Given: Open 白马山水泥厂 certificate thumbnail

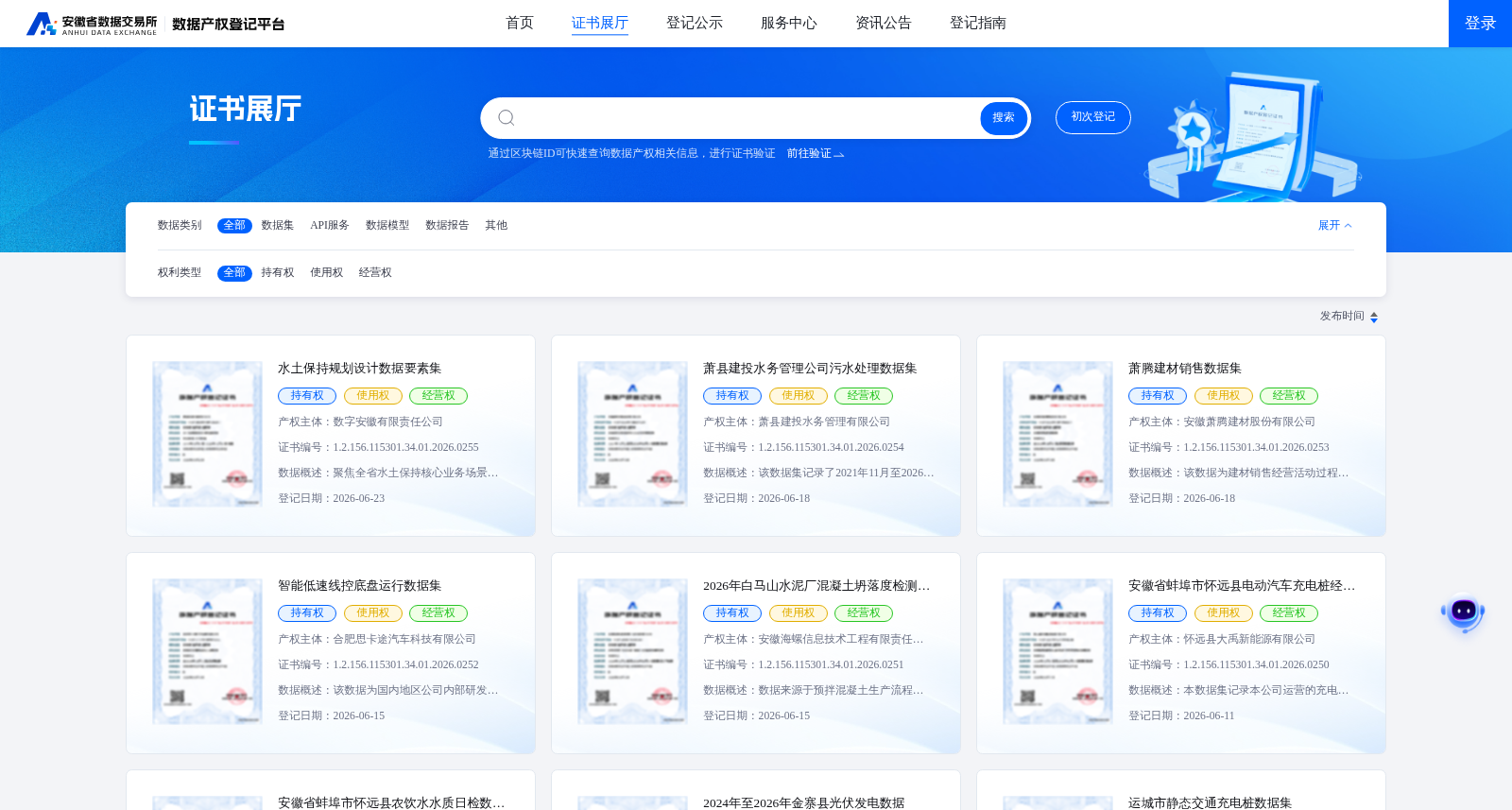Looking at the screenshot, I should 632,651.
